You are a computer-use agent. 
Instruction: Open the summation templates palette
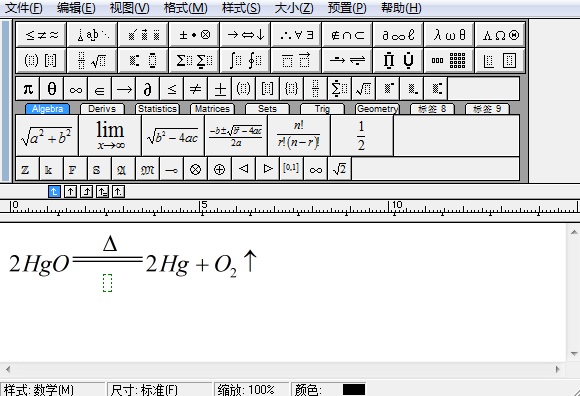(x=195, y=60)
